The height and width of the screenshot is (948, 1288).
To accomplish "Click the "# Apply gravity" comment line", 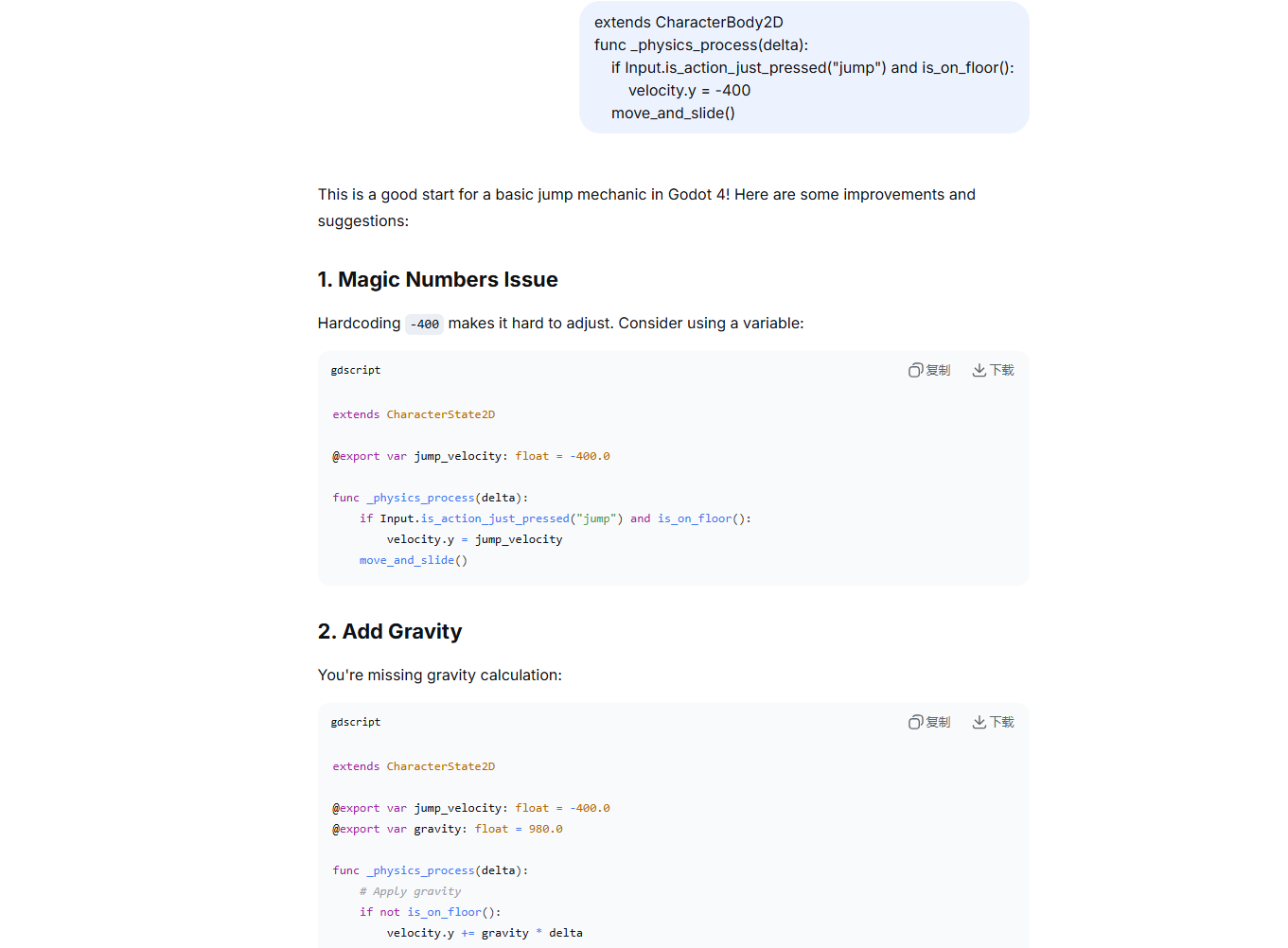I will pos(410,891).
